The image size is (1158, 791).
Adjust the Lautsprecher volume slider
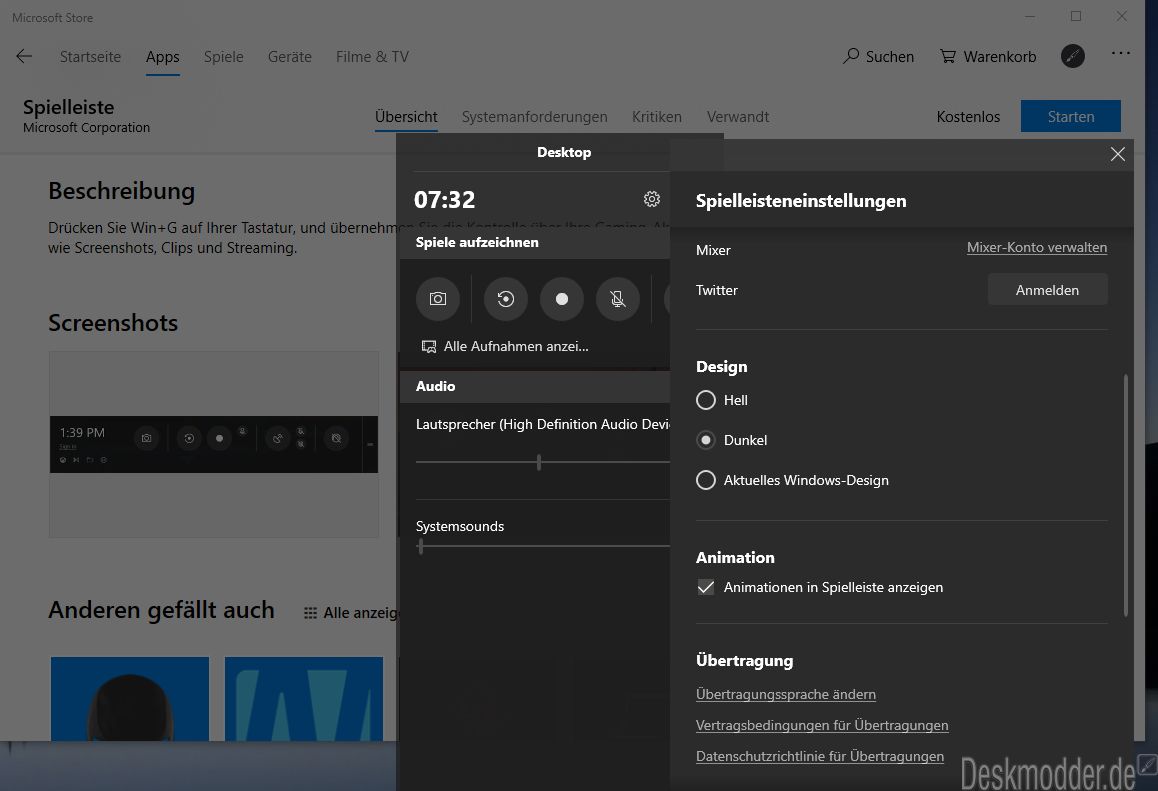pyautogui.click(x=539, y=462)
